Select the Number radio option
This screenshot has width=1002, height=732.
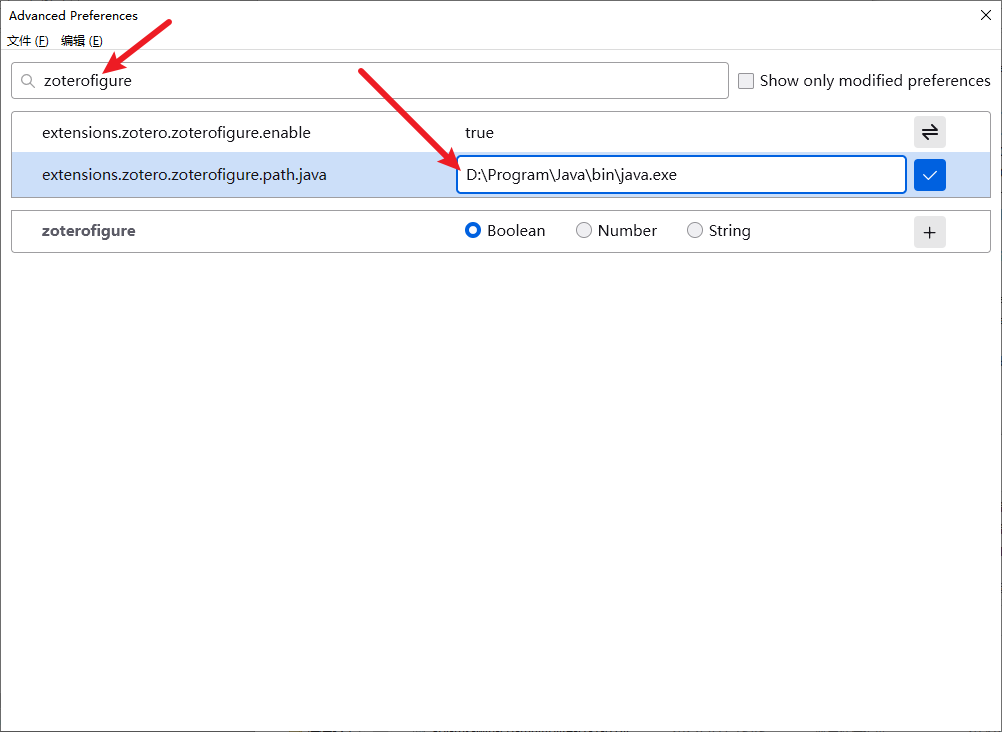coord(584,231)
